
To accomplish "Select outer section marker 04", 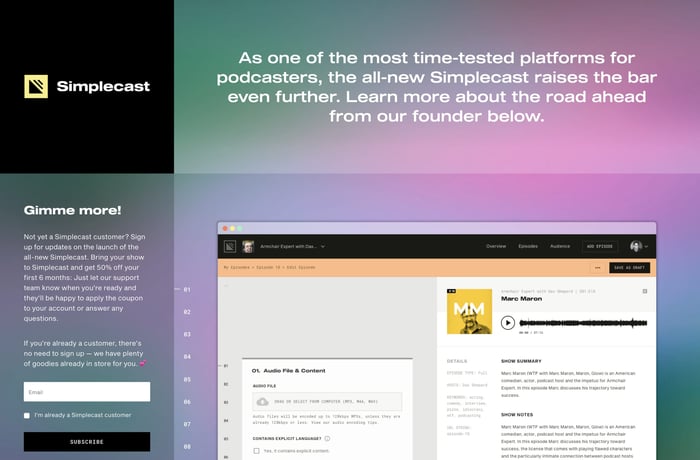I will pos(187,356).
